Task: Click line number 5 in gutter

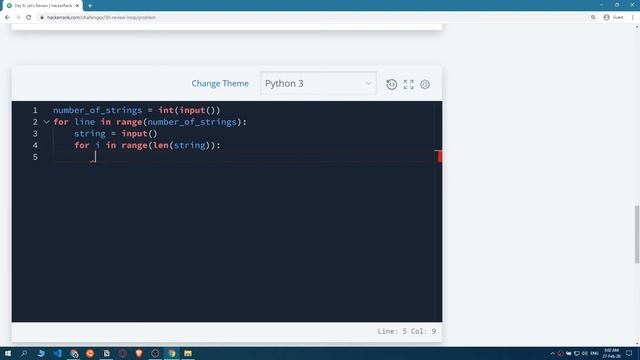Action: [35, 157]
